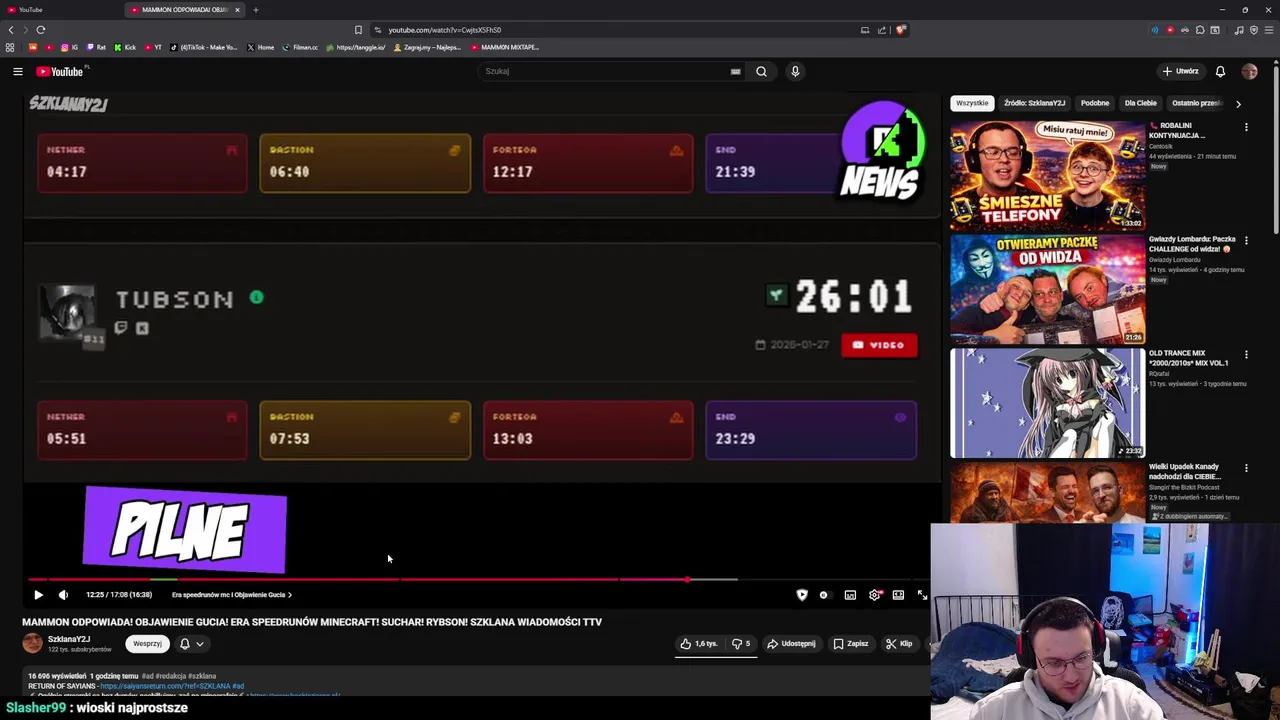Image resolution: width=1280 pixels, height=720 pixels.
Task: Toggle theater mode in the player
Action: 898,595
